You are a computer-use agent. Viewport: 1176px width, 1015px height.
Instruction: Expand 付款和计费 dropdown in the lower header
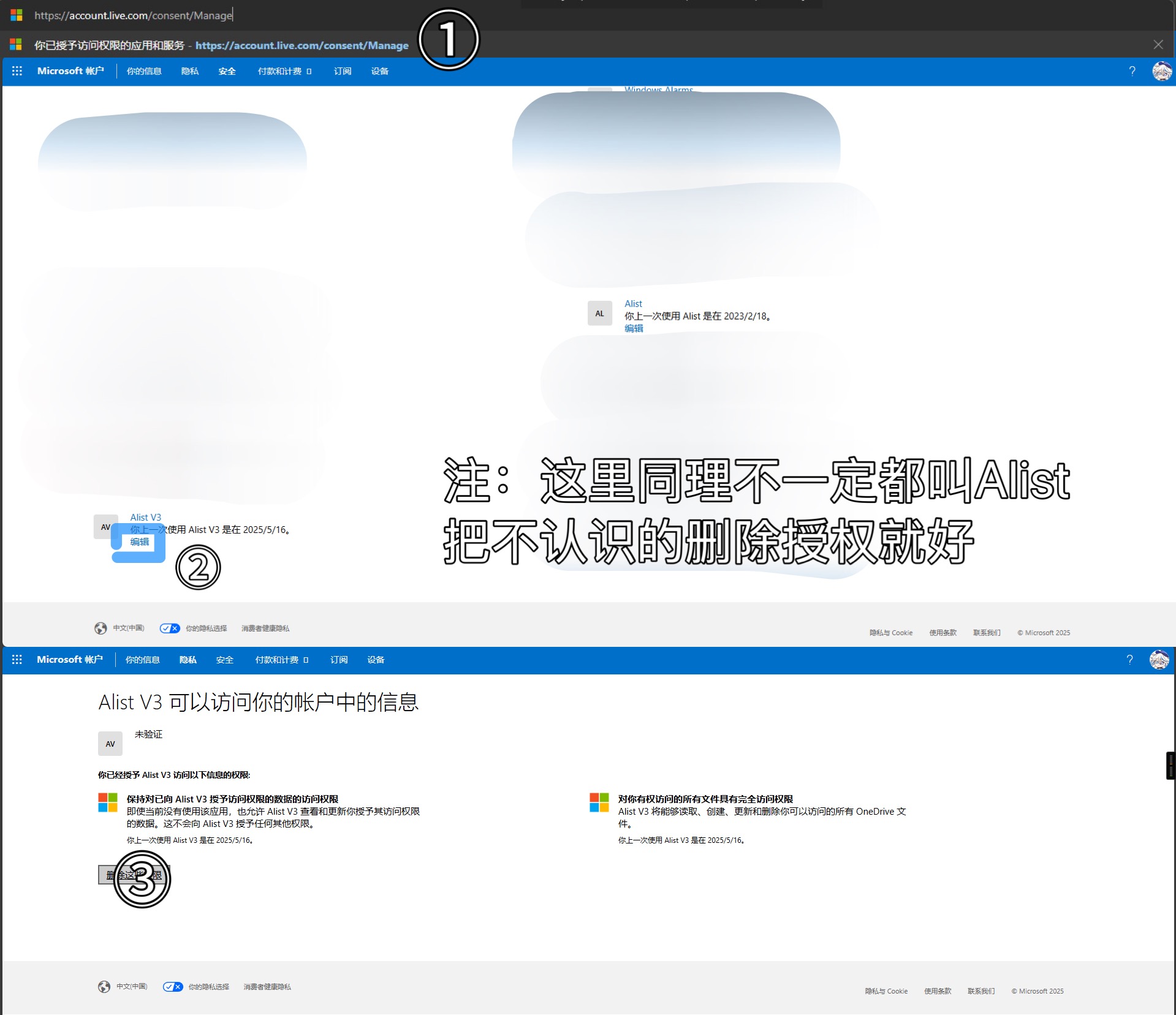click(281, 660)
